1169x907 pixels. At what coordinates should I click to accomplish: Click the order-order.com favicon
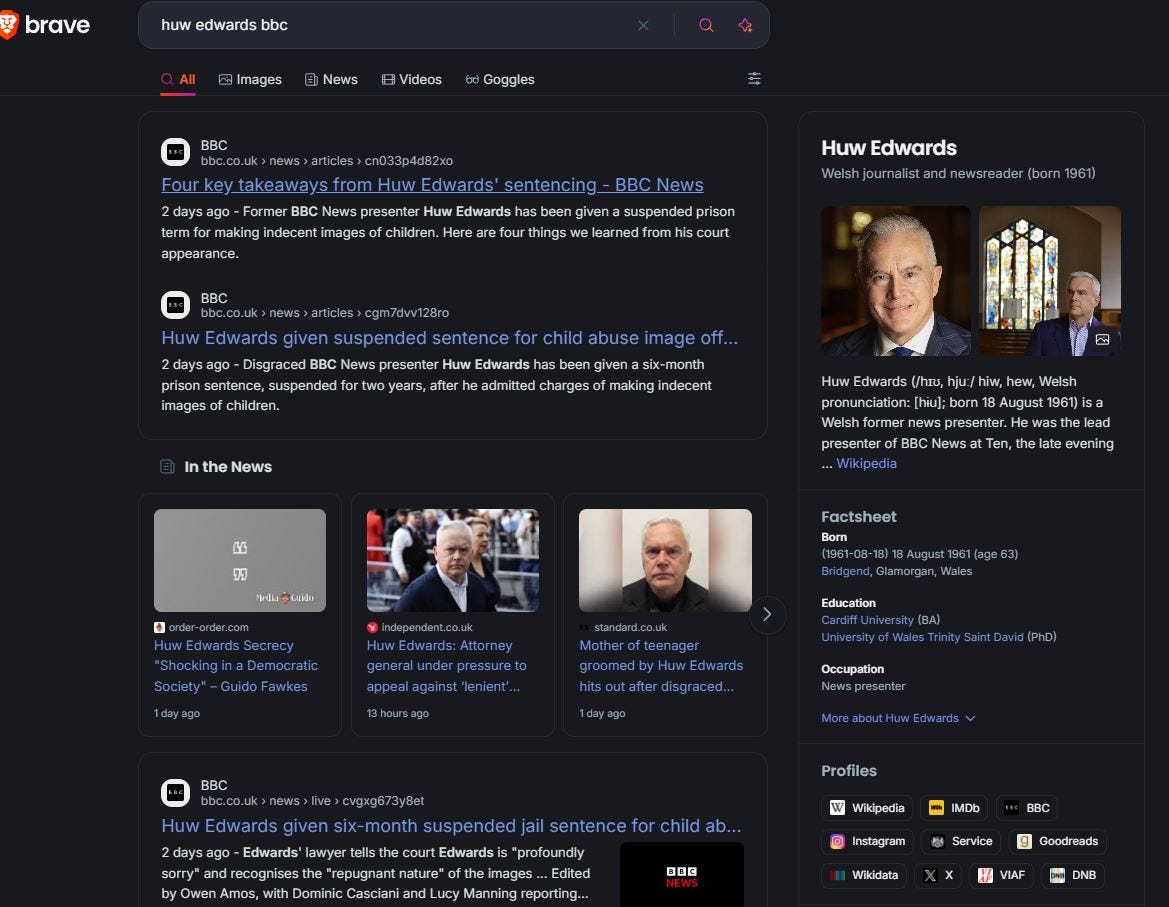point(159,628)
